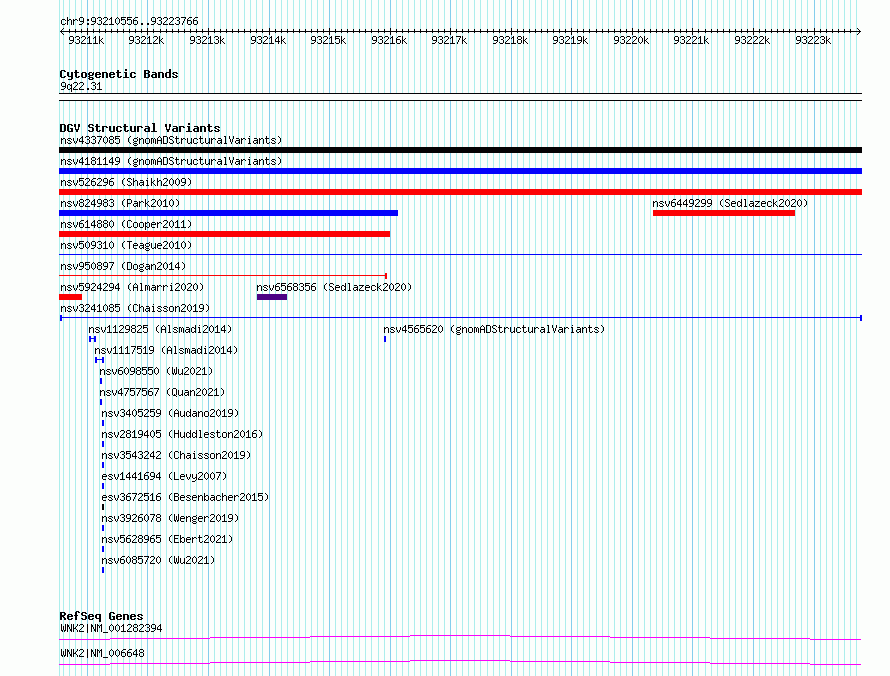Open the nsv3543242 (Chaisson2019) label
Image resolution: width=890 pixels, height=676 pixels.
tap(176, 455)
